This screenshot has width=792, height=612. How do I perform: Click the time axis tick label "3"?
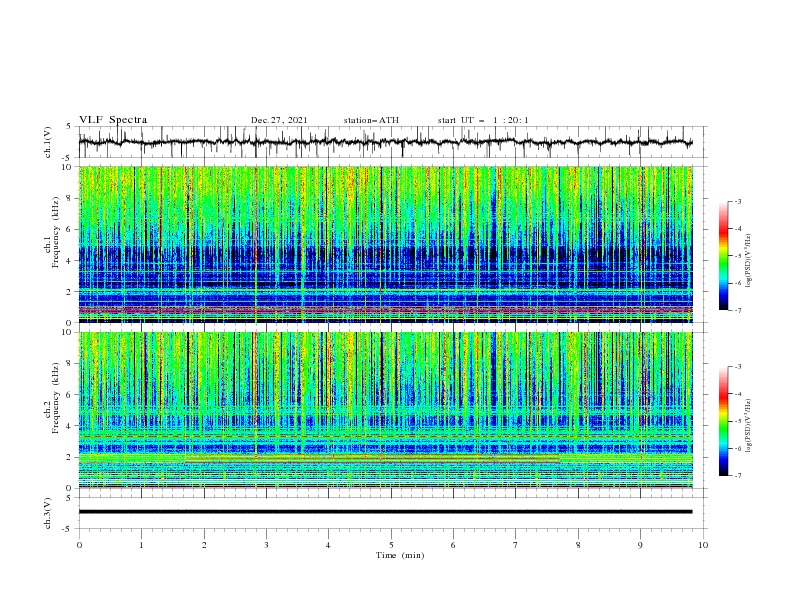coord(266,545)
